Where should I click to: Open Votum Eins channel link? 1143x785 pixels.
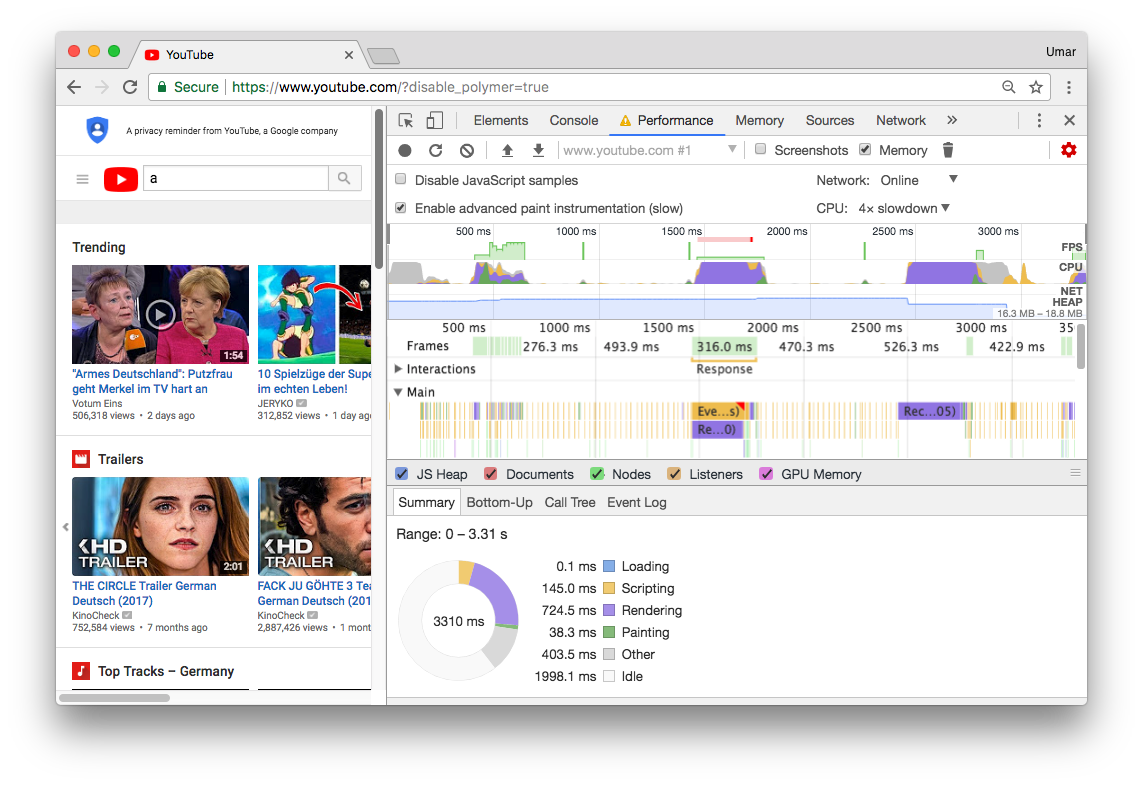coord(97,403)
